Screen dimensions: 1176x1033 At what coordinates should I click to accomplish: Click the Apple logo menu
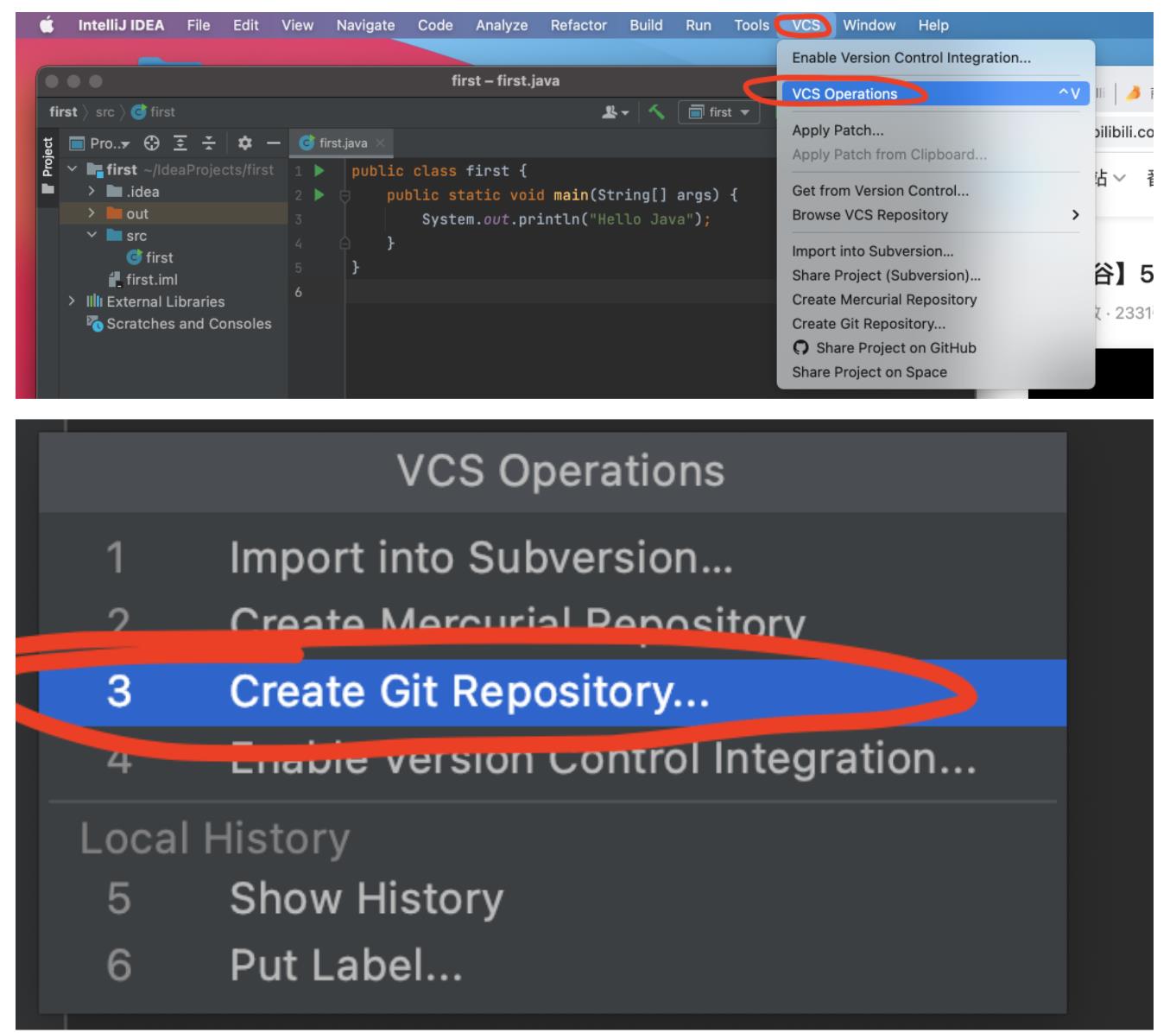pos(47,25)
